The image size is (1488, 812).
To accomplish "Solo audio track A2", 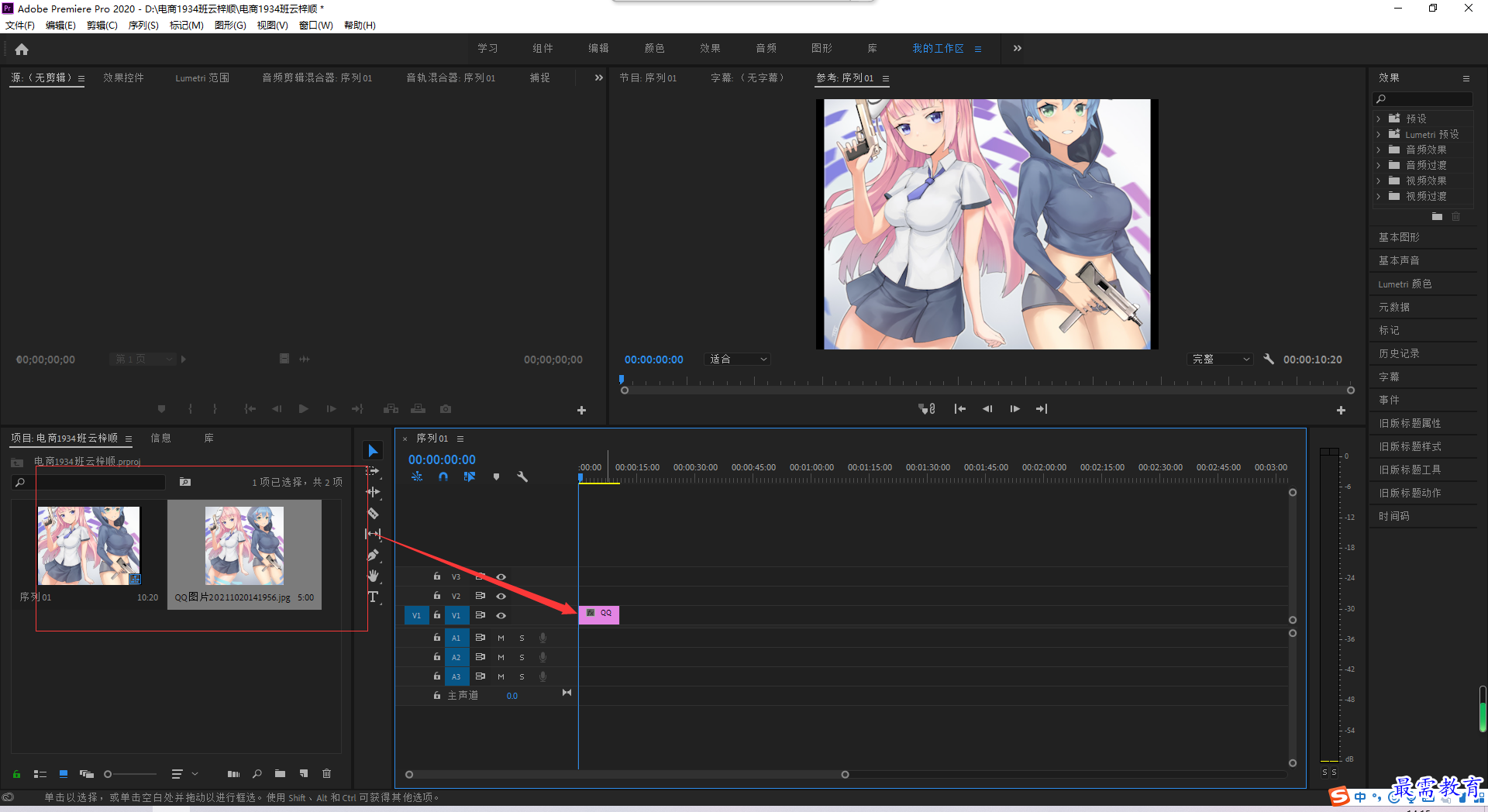I will 522,657.
